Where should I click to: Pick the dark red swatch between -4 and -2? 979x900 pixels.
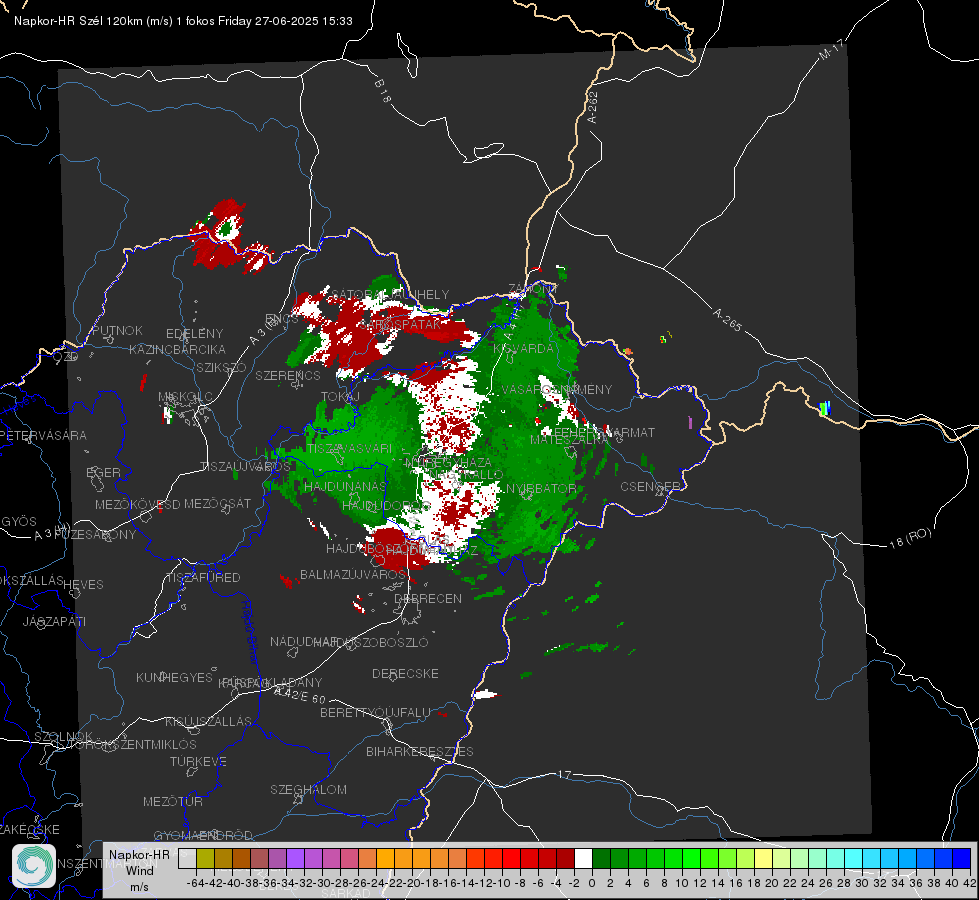pos(565,858)
